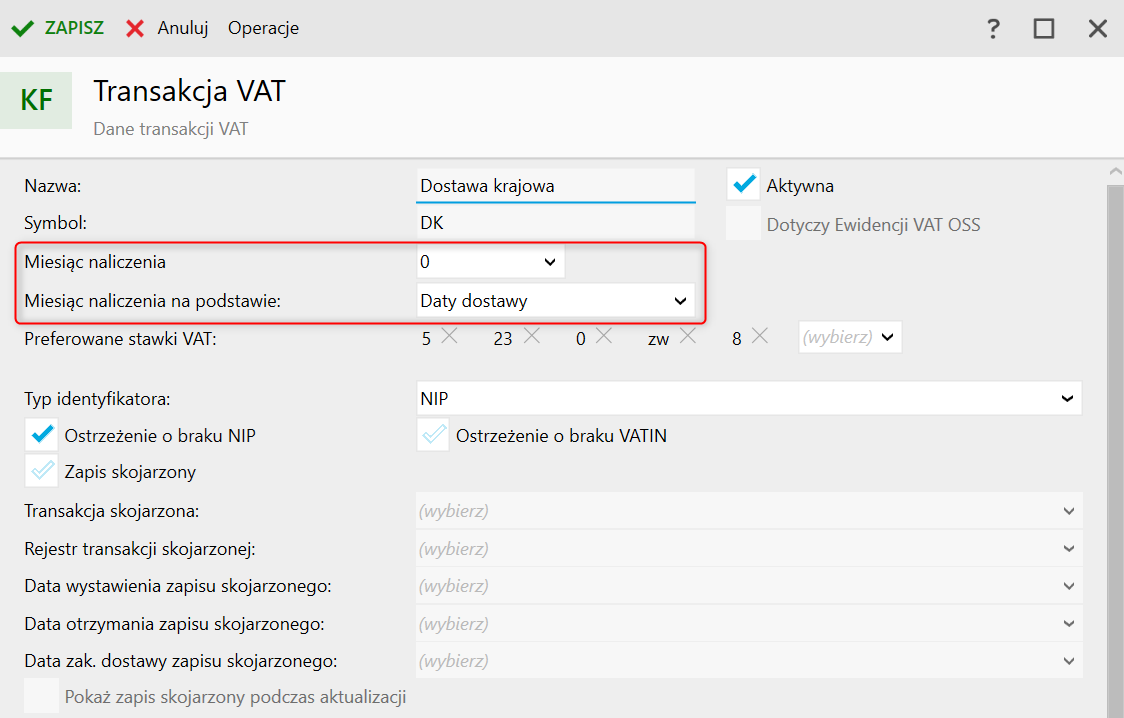
Task: Click Anuluj to cancel changes
Action: tap(167, 28)
